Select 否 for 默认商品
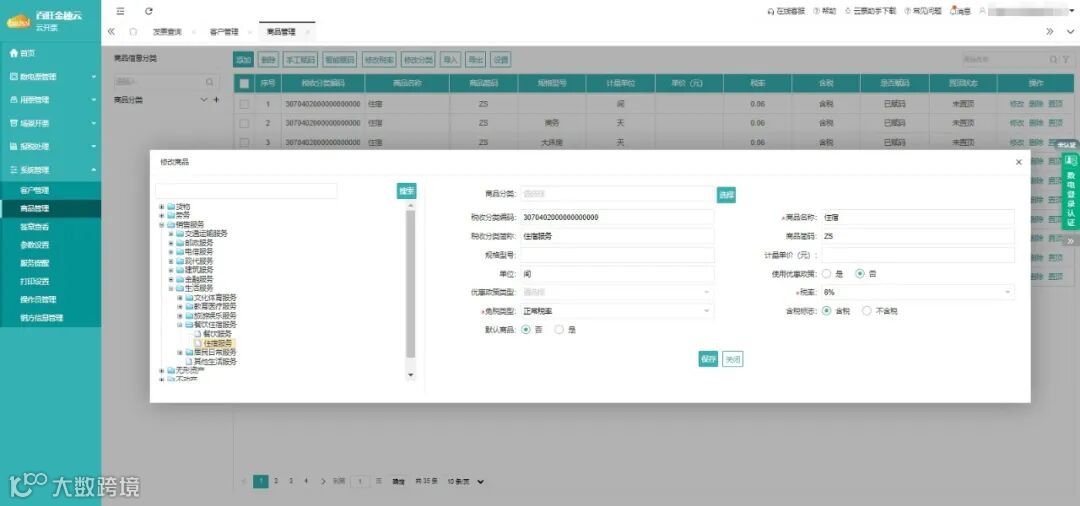The height and width of the screenshot is (506, 1080). click(x=526, y=330)
